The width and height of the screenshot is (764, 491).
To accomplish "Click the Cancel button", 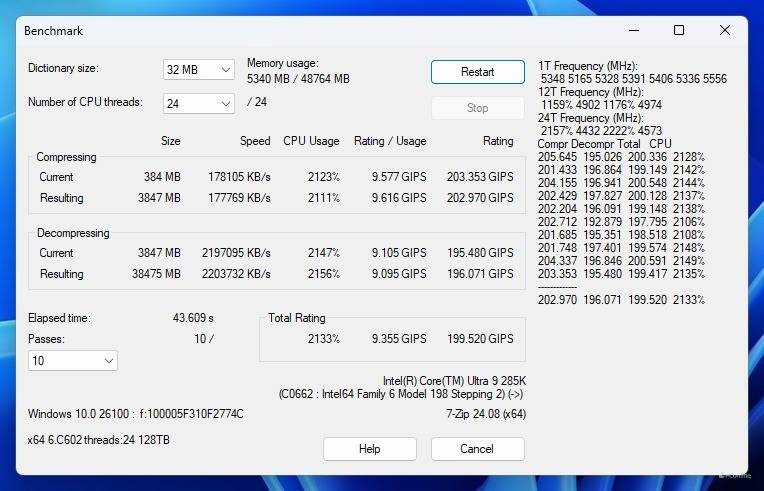I will pyautogui.click(x=478, y=449).
